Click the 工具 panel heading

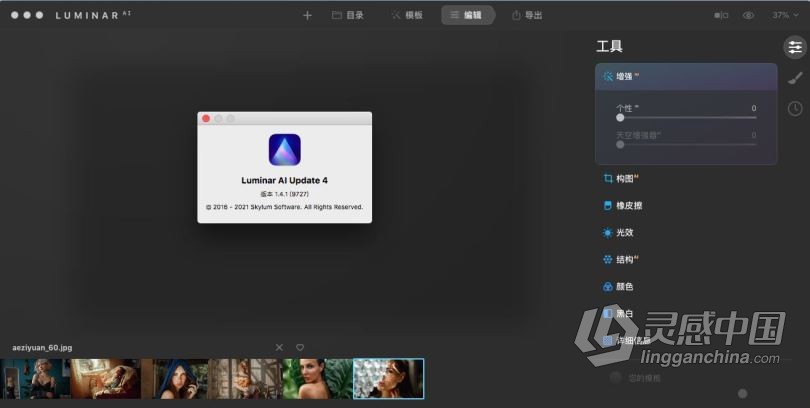coord(609,46)
